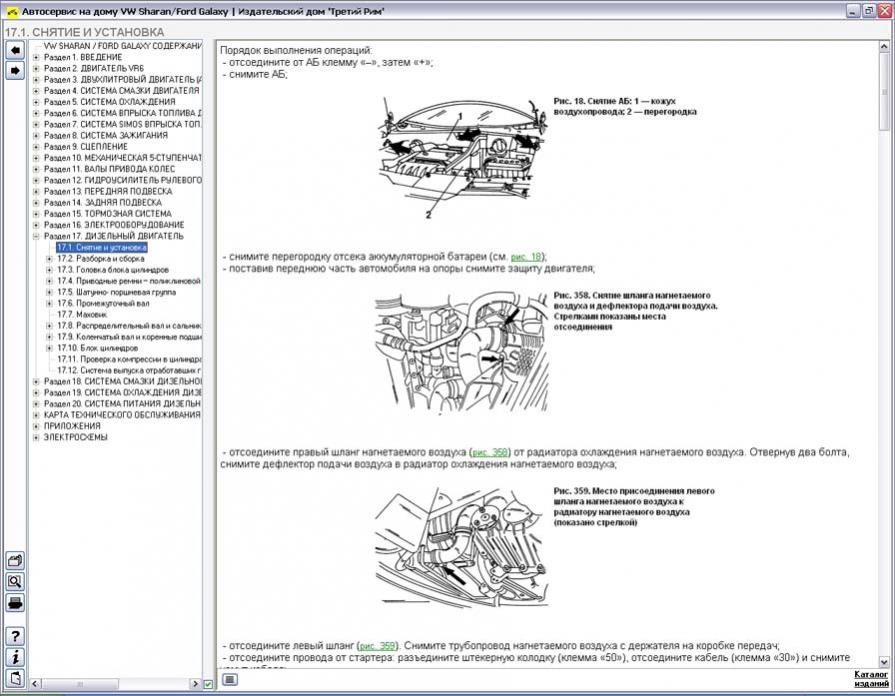Expand Раздел 5. СИСТЕМА ОХЛАЖДЕНИЯ
This screenshot has width=895, height=696.
36,102
